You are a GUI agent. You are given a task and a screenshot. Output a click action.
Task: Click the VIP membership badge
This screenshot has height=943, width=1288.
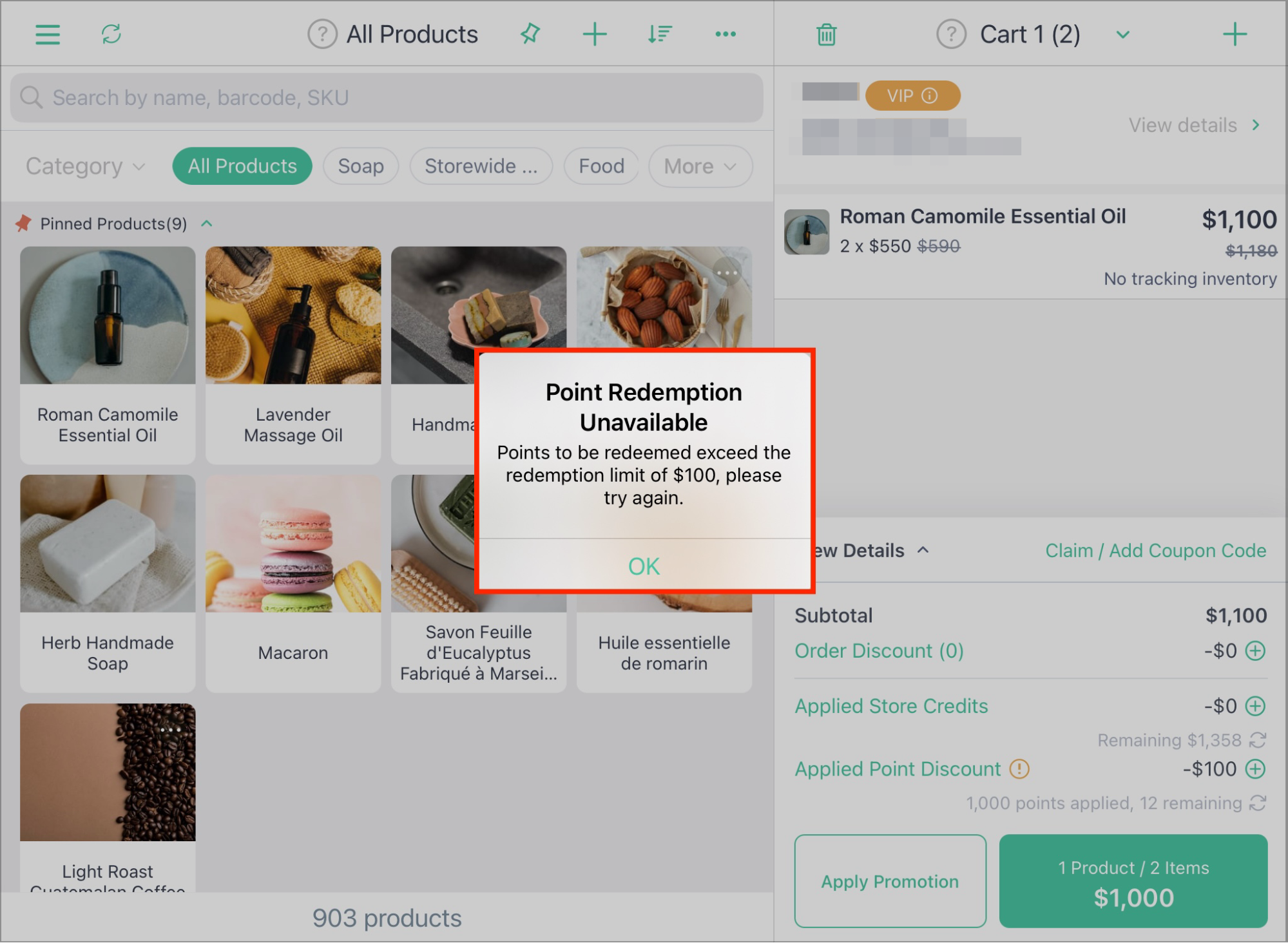point(912,96)
